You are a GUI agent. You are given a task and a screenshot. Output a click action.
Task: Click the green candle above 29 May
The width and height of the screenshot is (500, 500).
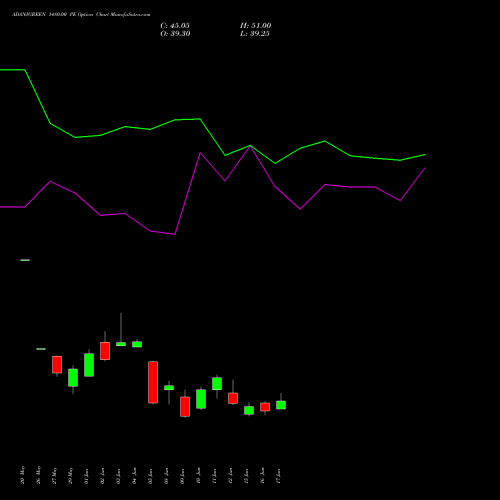point(73,378)
